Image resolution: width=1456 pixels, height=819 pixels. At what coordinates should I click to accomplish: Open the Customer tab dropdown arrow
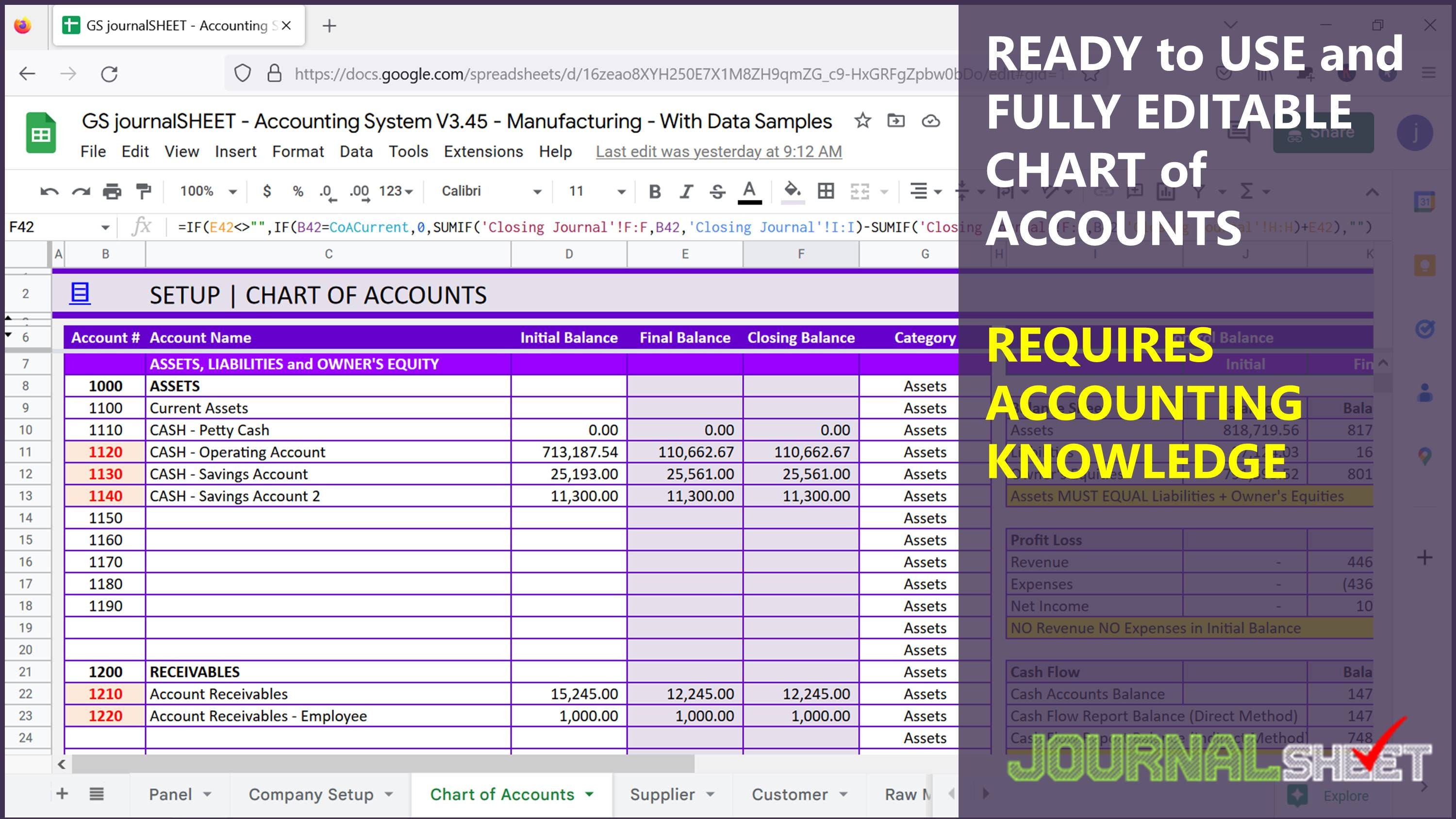[844, 794]
